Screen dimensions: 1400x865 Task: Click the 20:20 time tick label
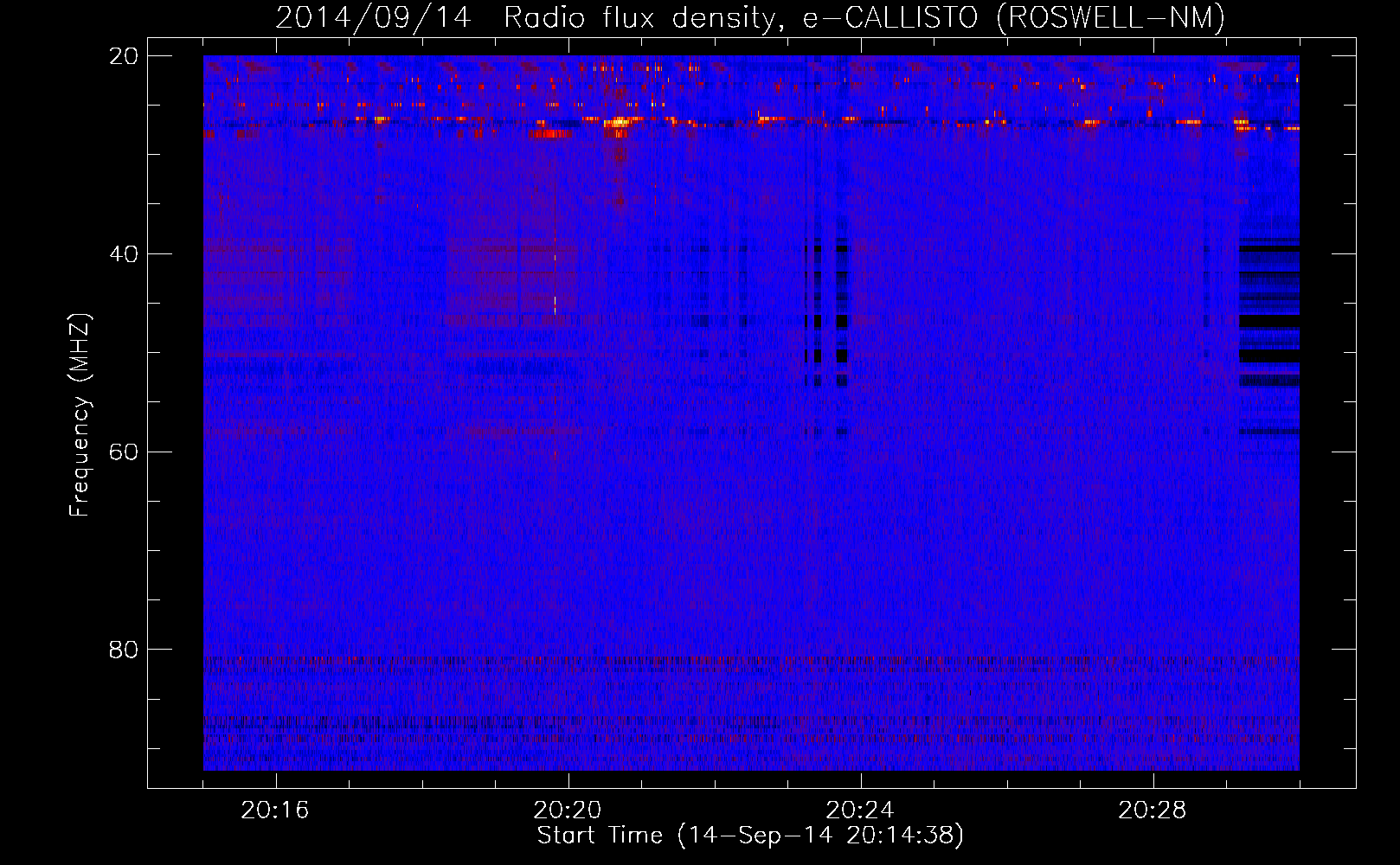coord(568,811)
